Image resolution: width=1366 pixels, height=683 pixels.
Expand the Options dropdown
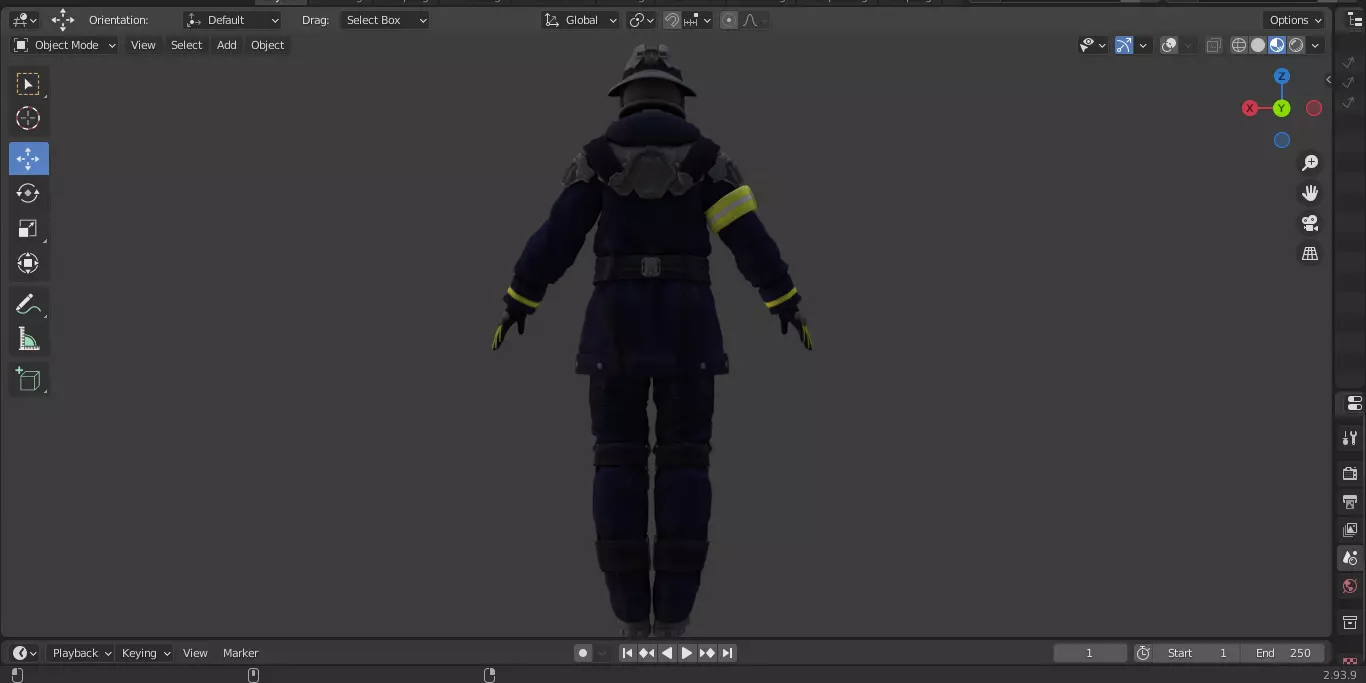[1296, 20]
